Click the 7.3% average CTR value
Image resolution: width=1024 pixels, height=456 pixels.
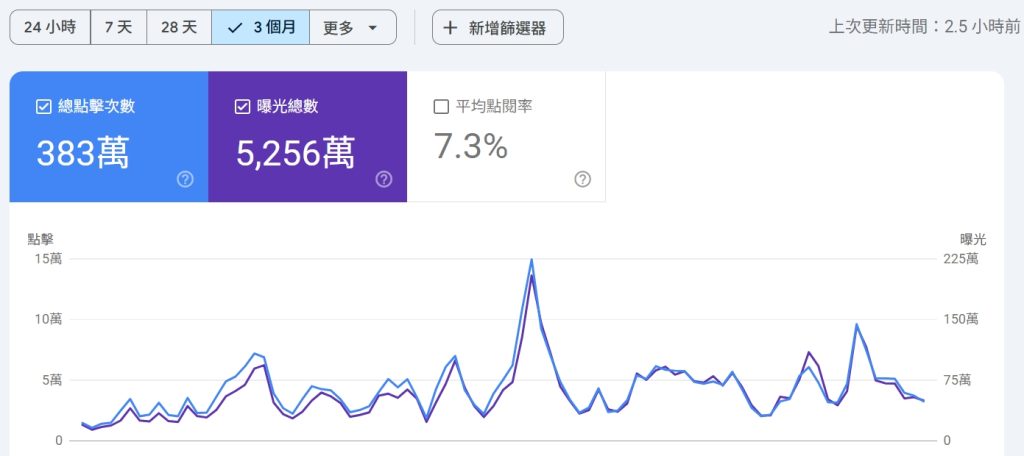click(x=471, y=146)
